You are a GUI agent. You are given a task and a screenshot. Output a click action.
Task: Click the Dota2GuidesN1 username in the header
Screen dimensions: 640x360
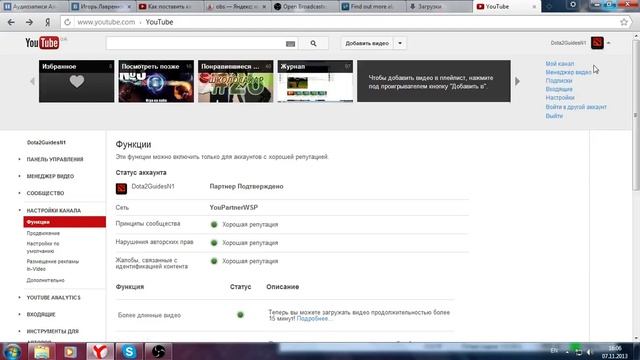[568, 43]
